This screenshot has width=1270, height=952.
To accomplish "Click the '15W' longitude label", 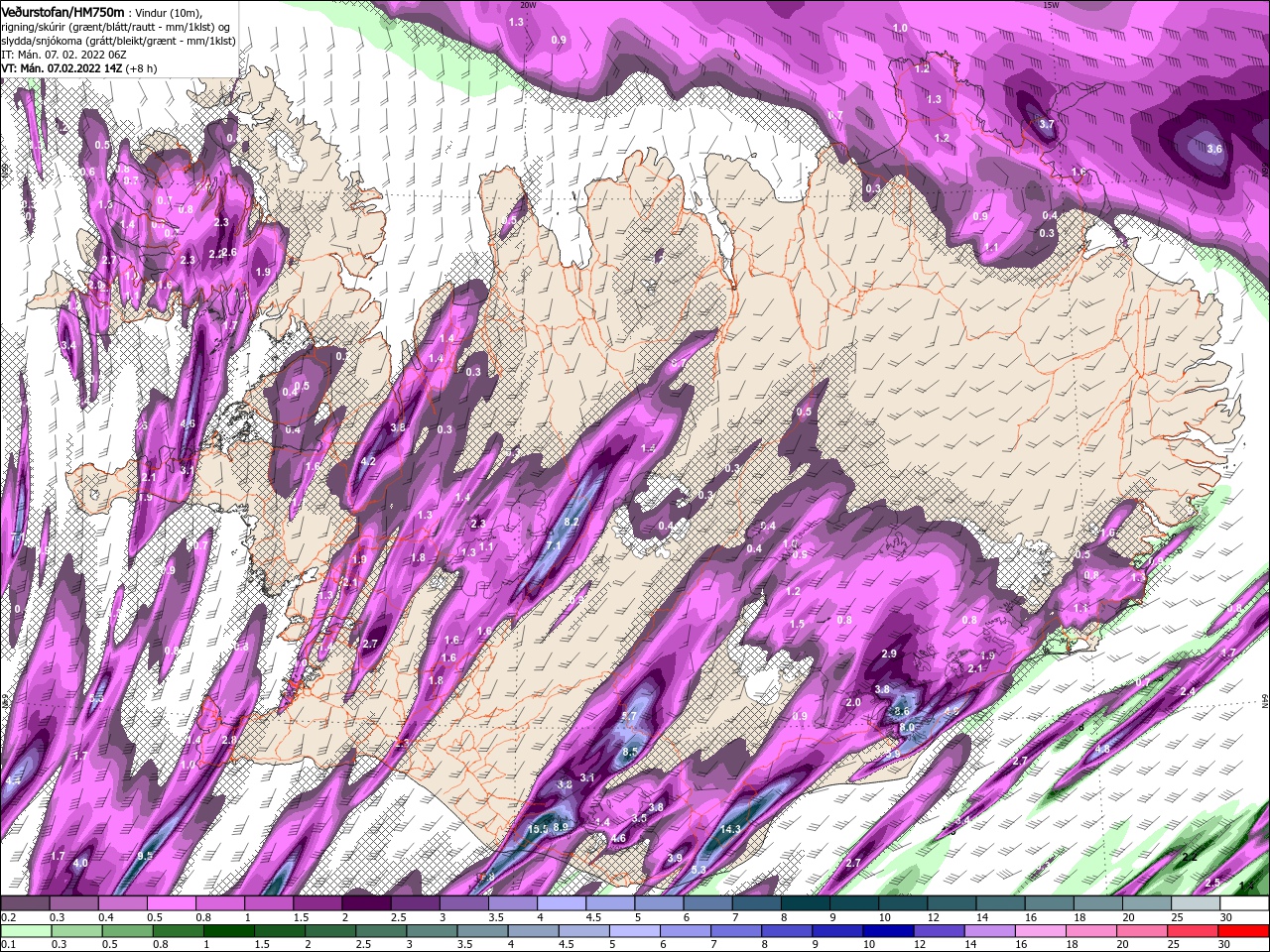I will click(x=1051, y=5).
